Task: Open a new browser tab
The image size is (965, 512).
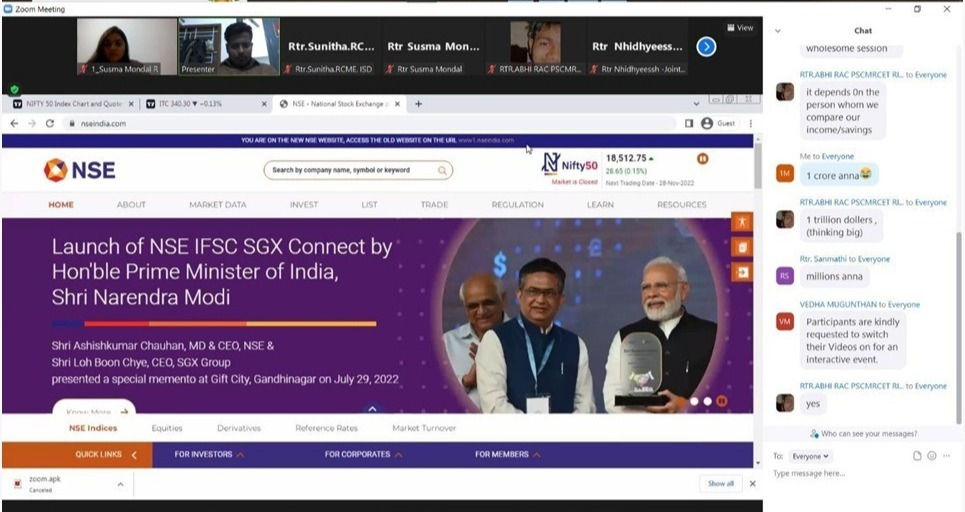Action: click(418, 104)
